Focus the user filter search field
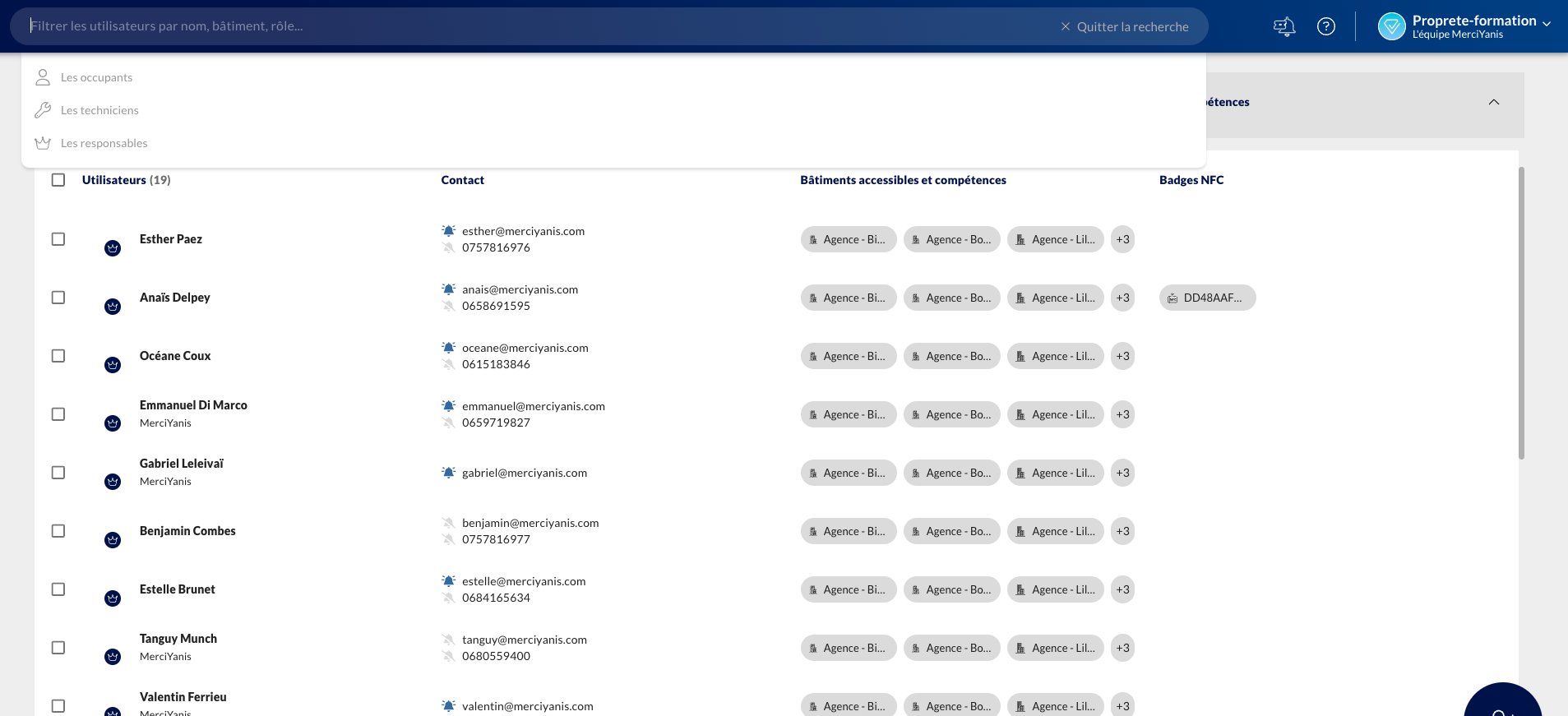Viewport: 1568px width, 716px height. 534,26
